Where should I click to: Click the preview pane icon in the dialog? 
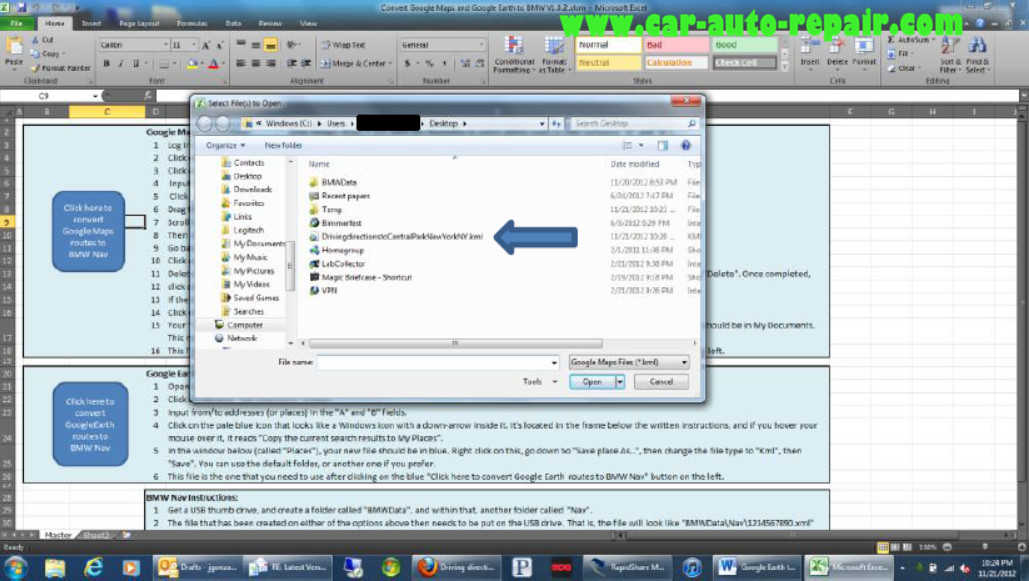663,145
